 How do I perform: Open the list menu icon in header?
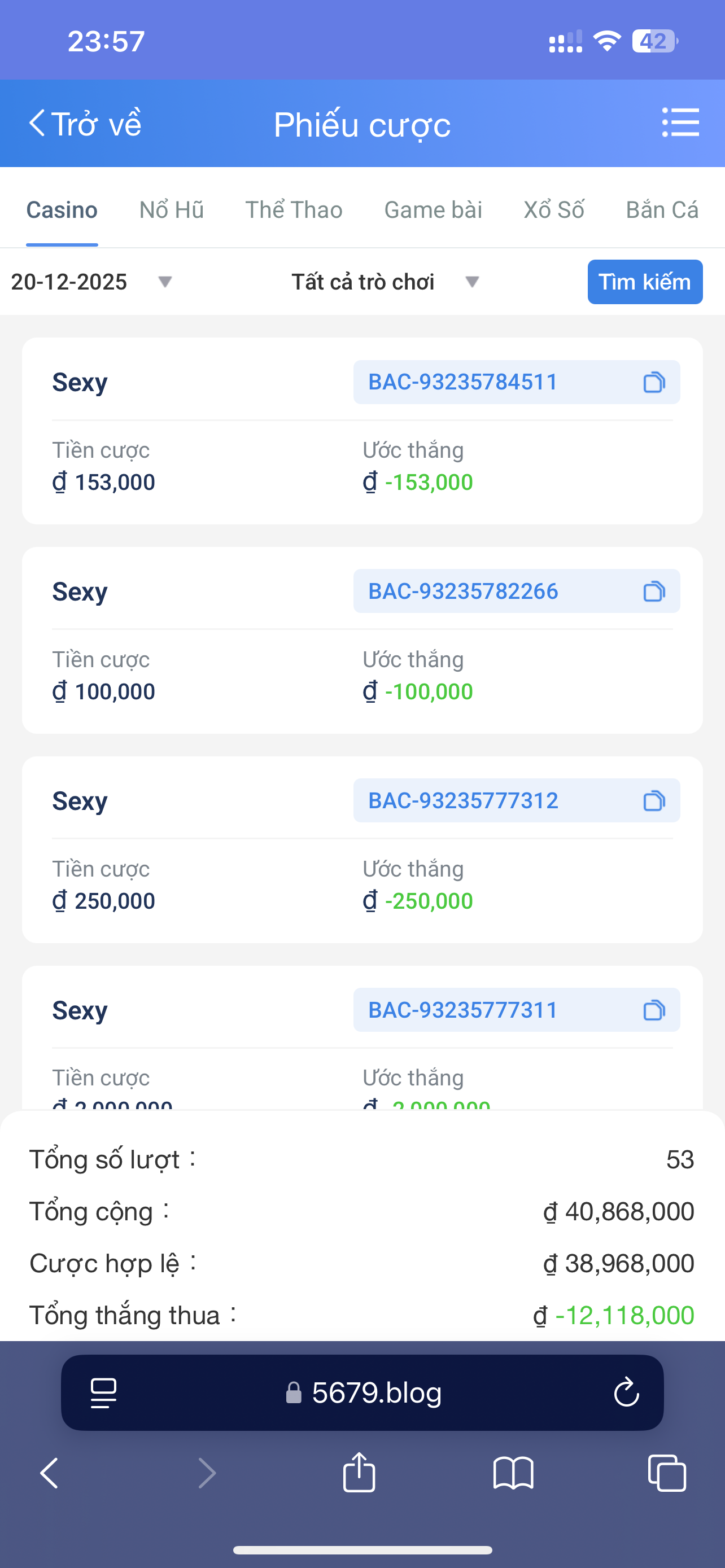coord(680,123)
